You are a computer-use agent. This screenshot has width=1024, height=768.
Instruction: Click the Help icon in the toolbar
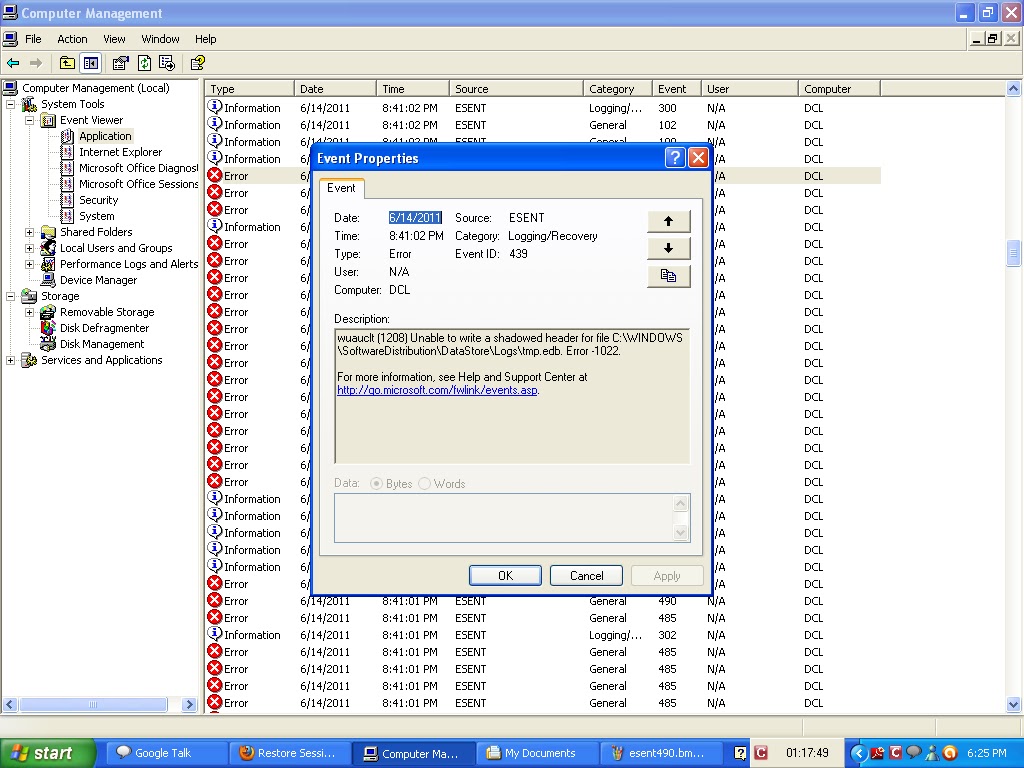(197, 63)
